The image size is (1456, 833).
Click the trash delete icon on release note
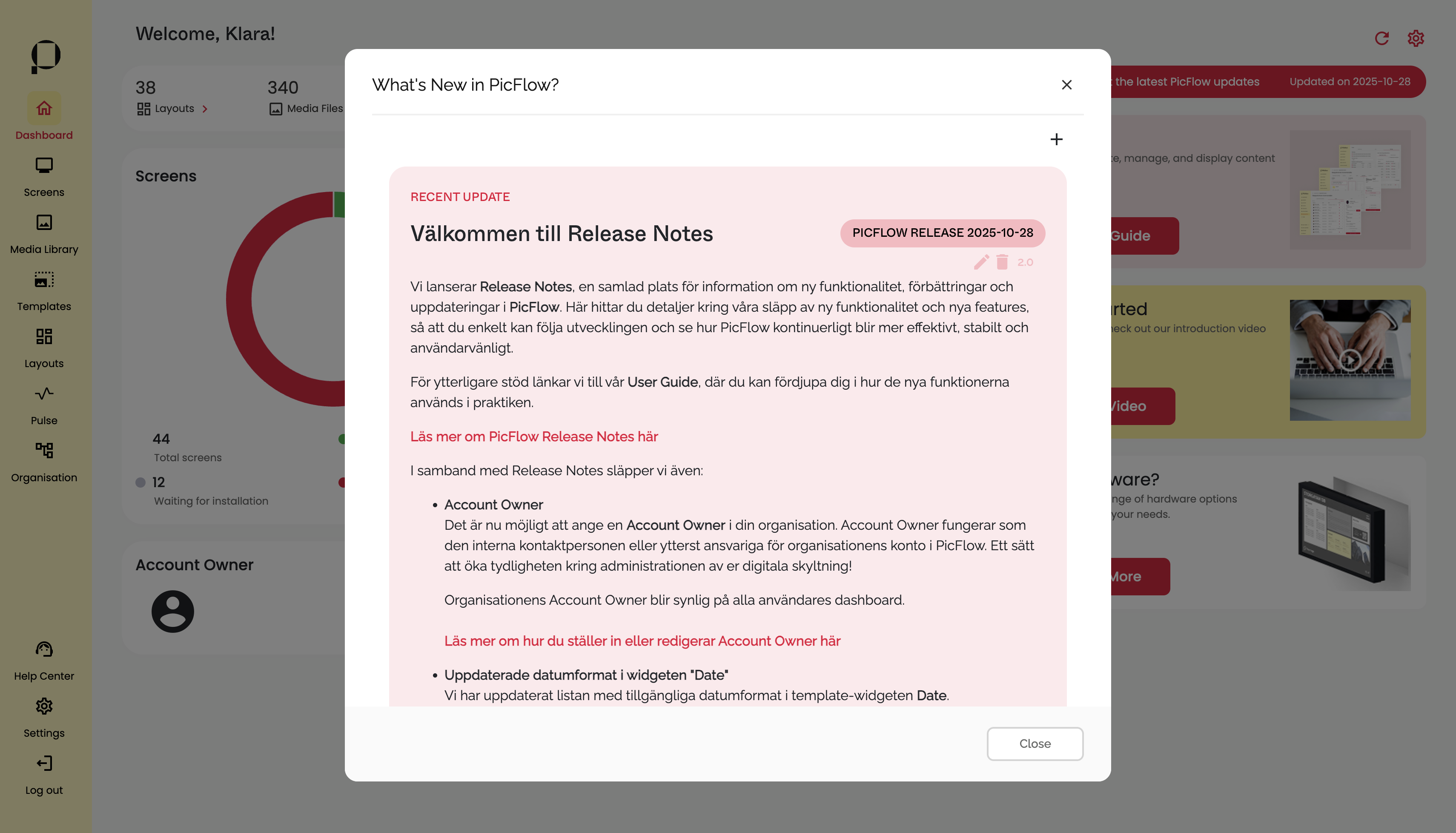[x=1002, y=262]
